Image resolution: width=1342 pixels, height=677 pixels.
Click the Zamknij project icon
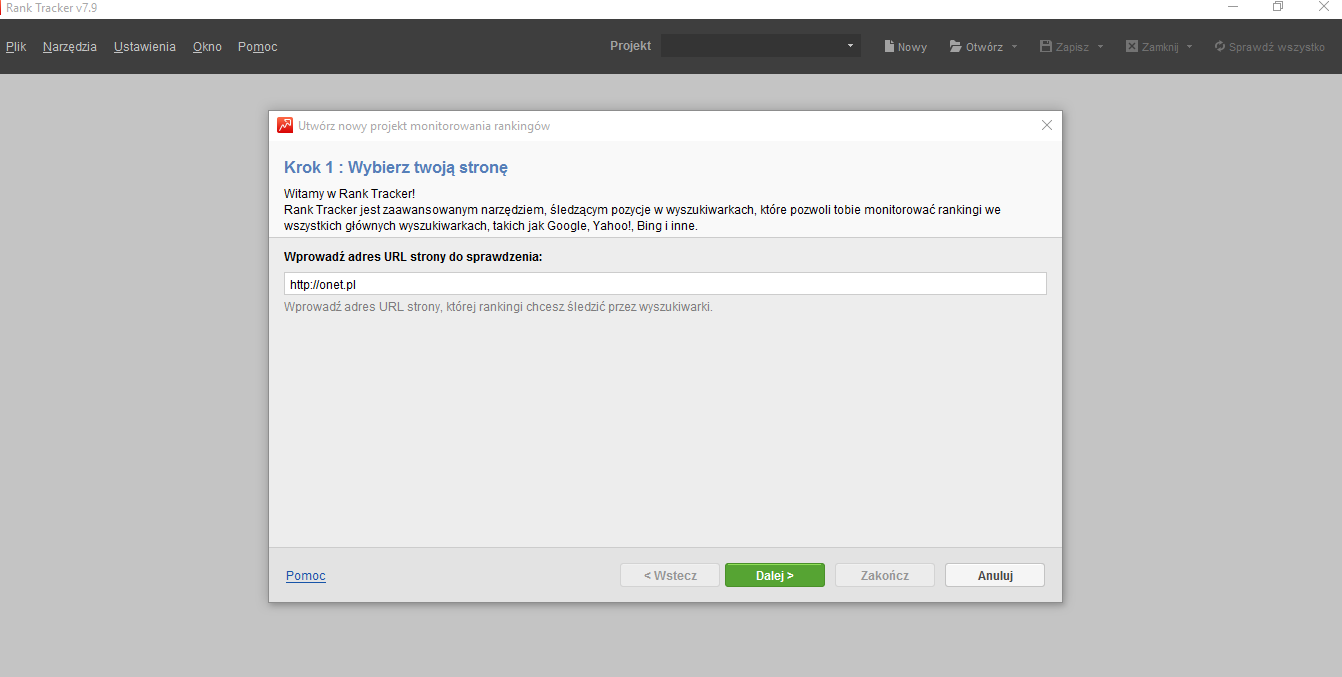click(x=1132, y=47)
